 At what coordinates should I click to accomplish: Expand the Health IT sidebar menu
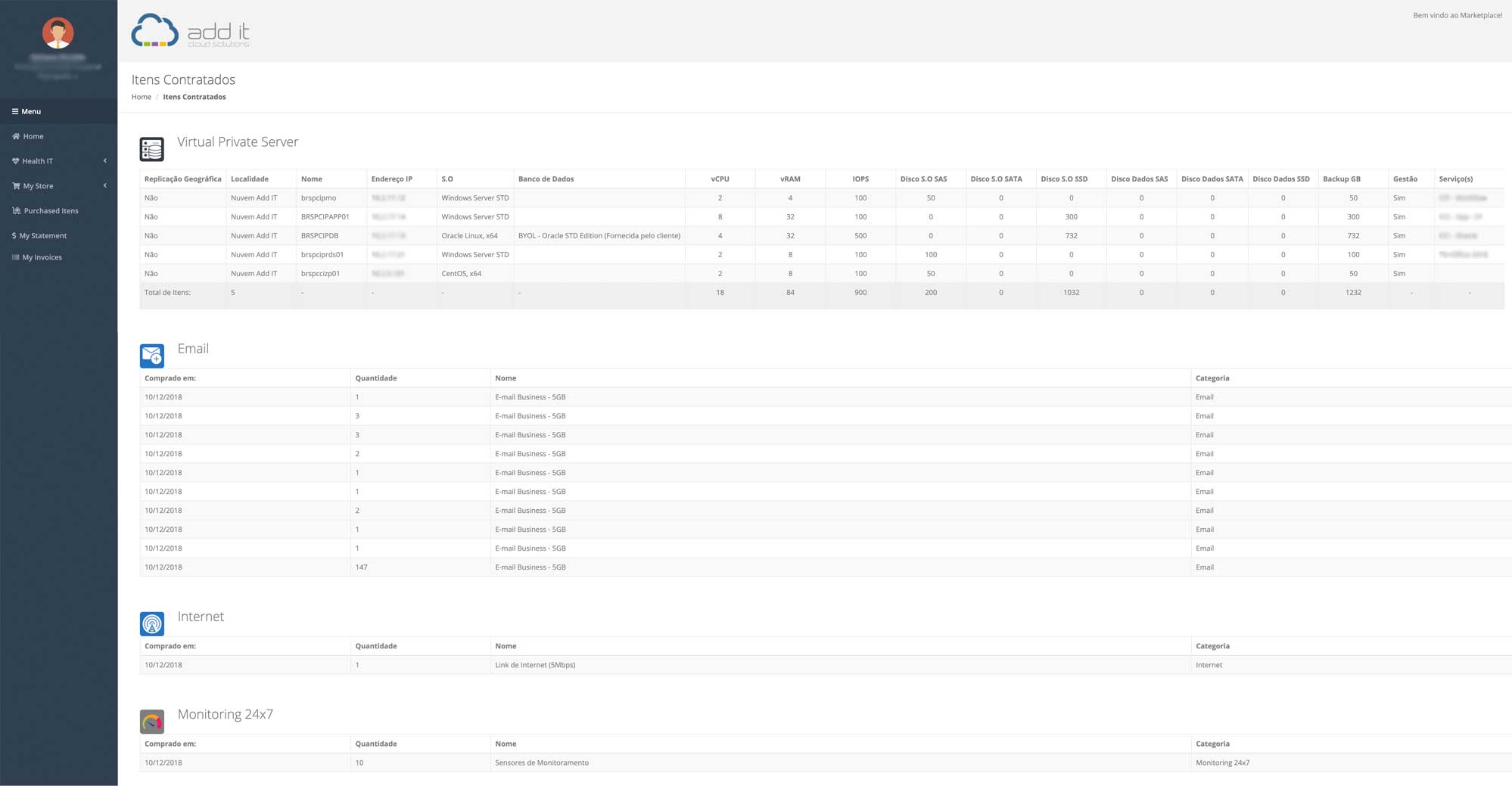[x=104, y=161]
